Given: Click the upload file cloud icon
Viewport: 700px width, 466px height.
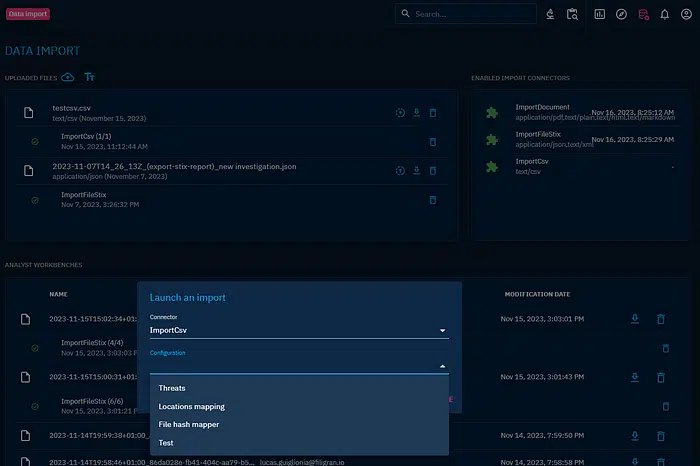Looking at the screenshot, I should [68, 77].
